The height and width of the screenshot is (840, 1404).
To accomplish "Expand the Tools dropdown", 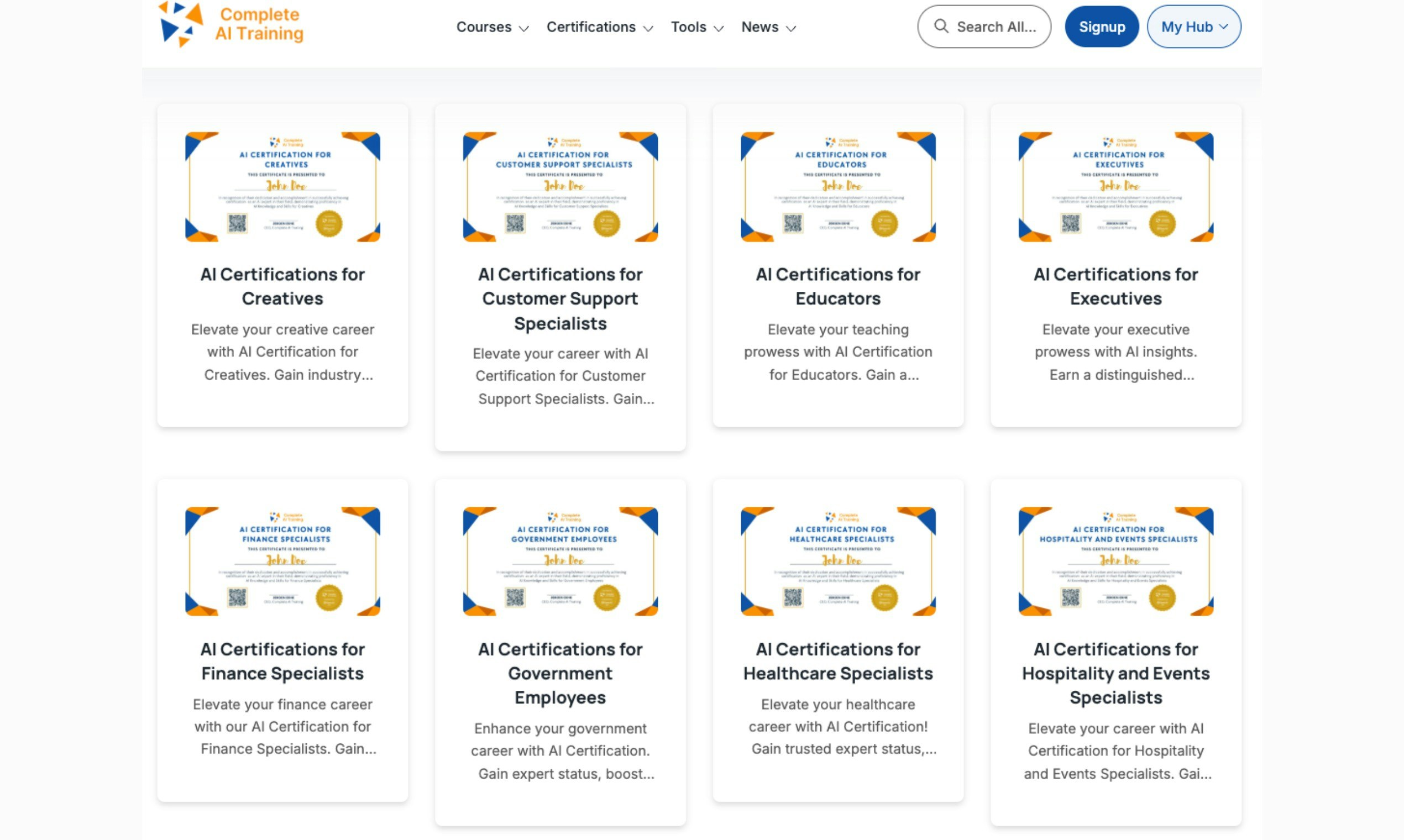I will tap(696, 27).
